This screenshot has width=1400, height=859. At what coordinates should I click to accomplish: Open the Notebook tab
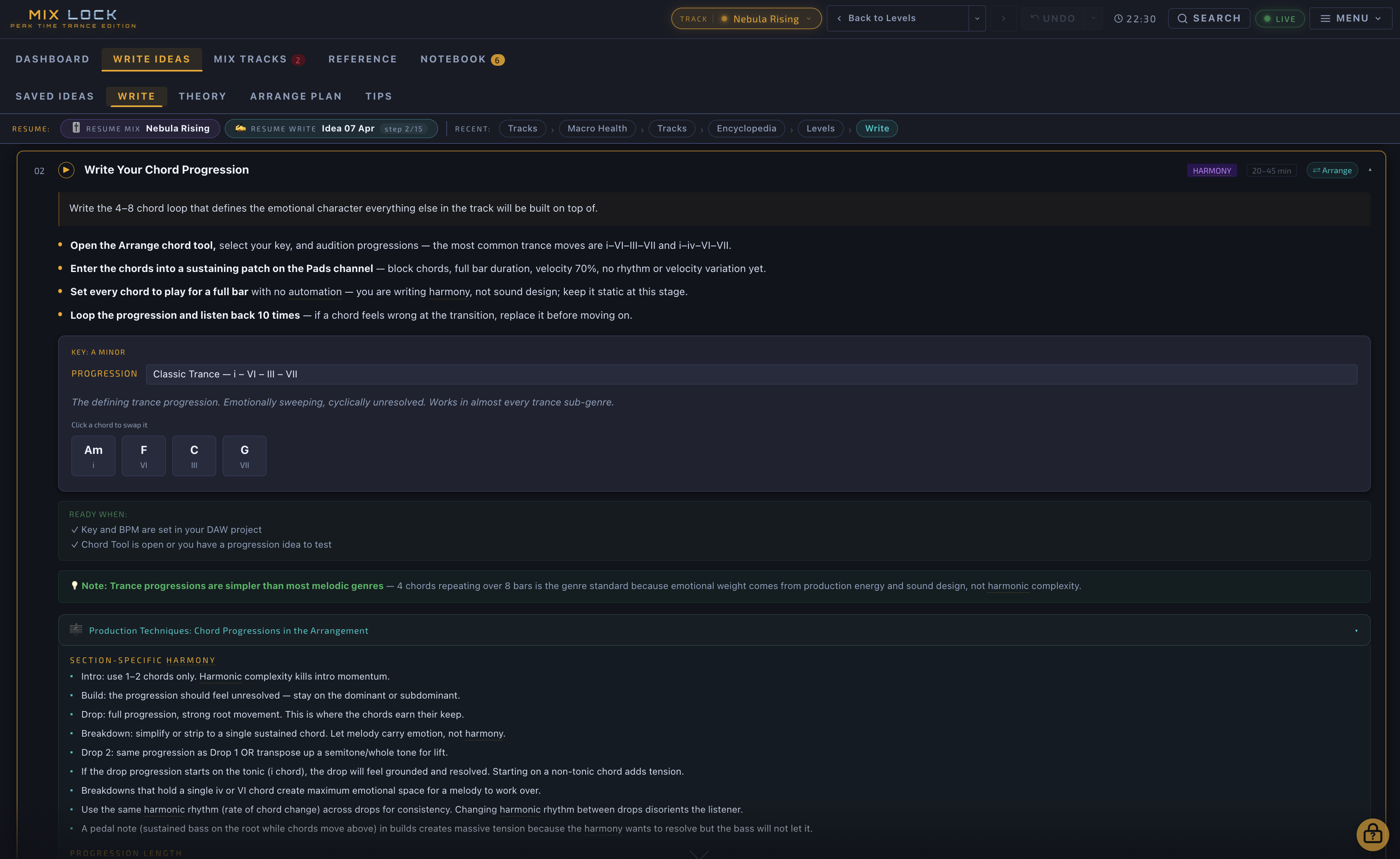pyautogui.click(x=462, y=59)
